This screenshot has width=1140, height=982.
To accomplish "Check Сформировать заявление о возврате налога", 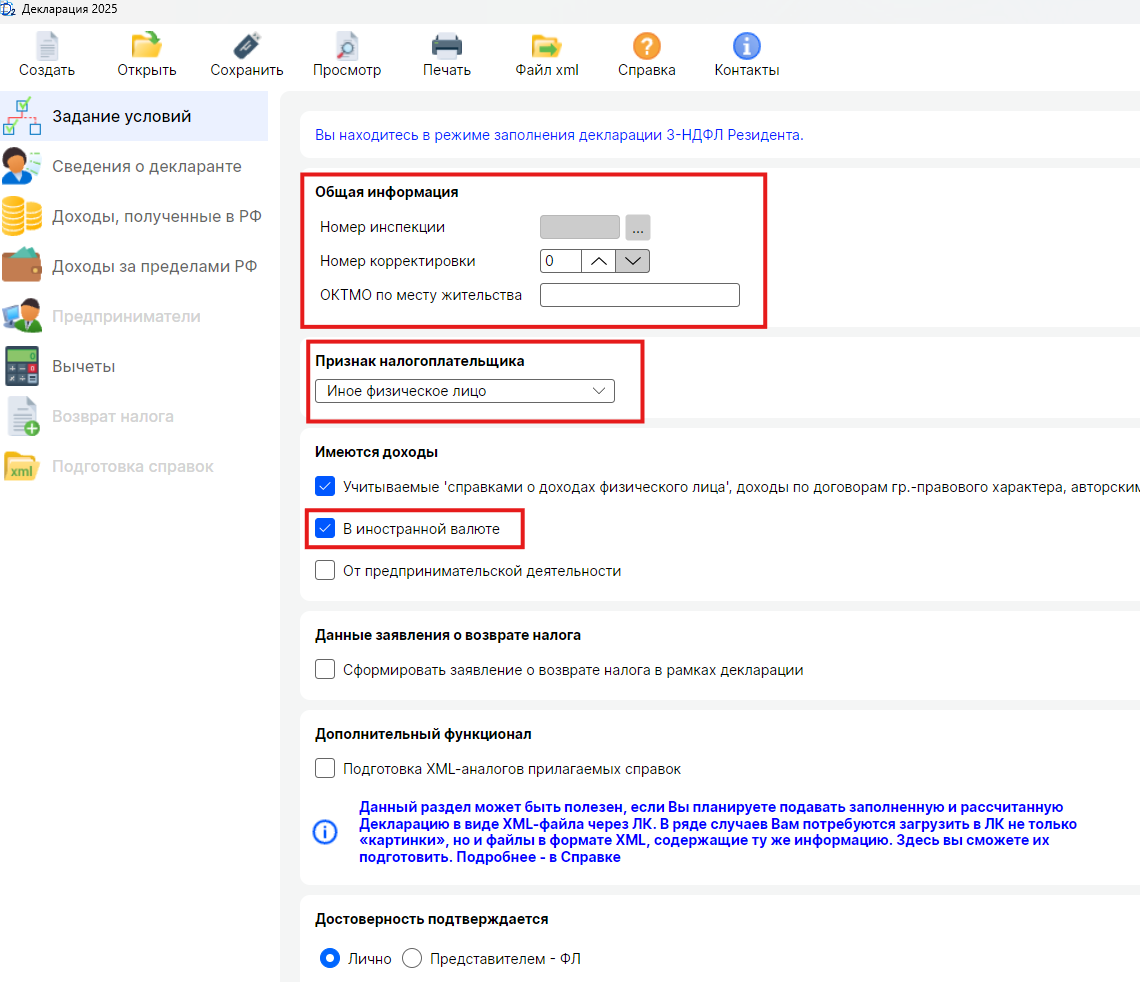I will click(325, 670).
